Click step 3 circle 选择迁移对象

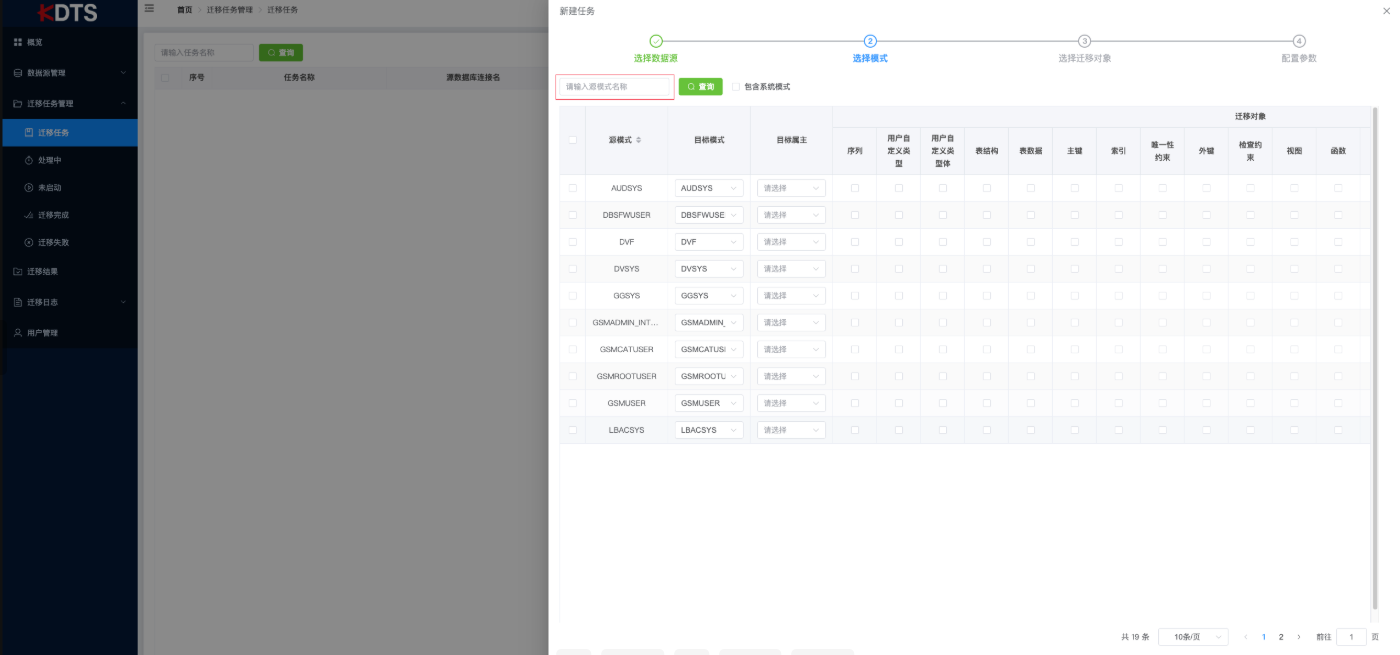[1084, 41]
